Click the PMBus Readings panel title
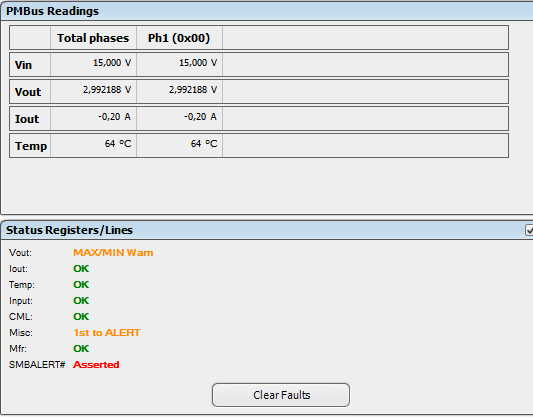The image size is (533, 418). pyautogui.click(x=52, y=11)
